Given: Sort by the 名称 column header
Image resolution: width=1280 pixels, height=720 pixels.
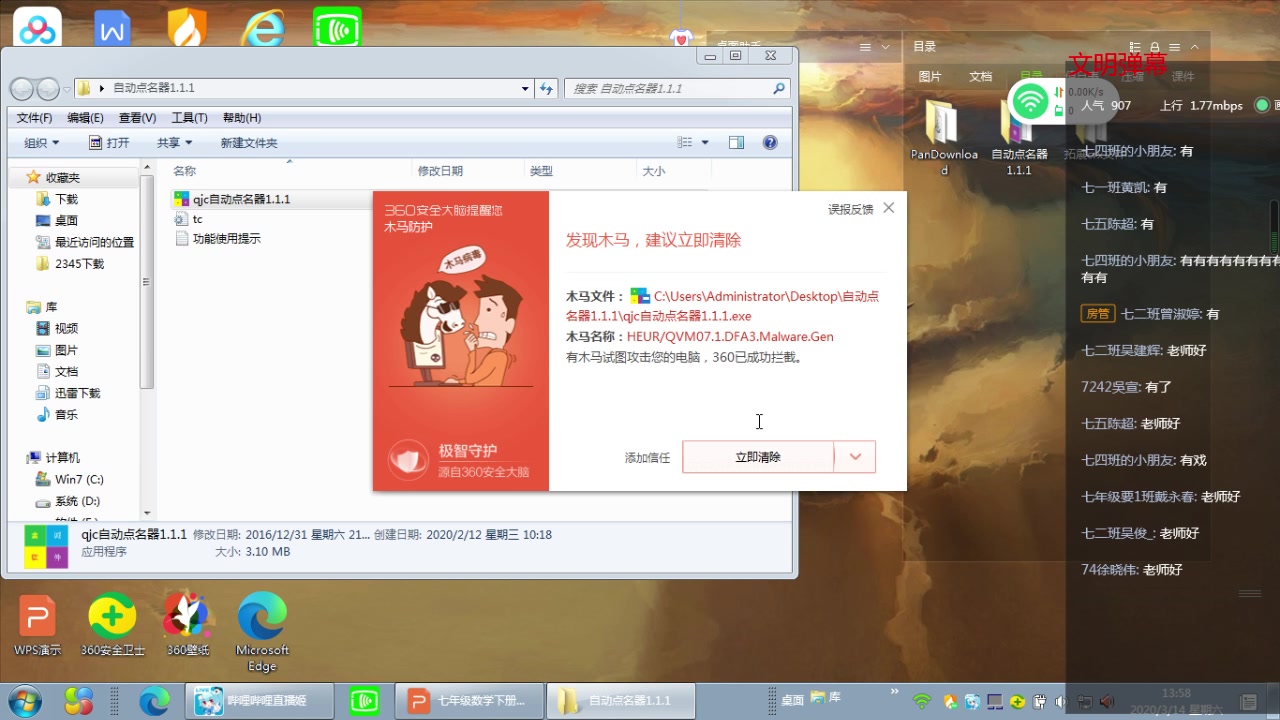Looking at the screenshot, I should click(184, 171).
